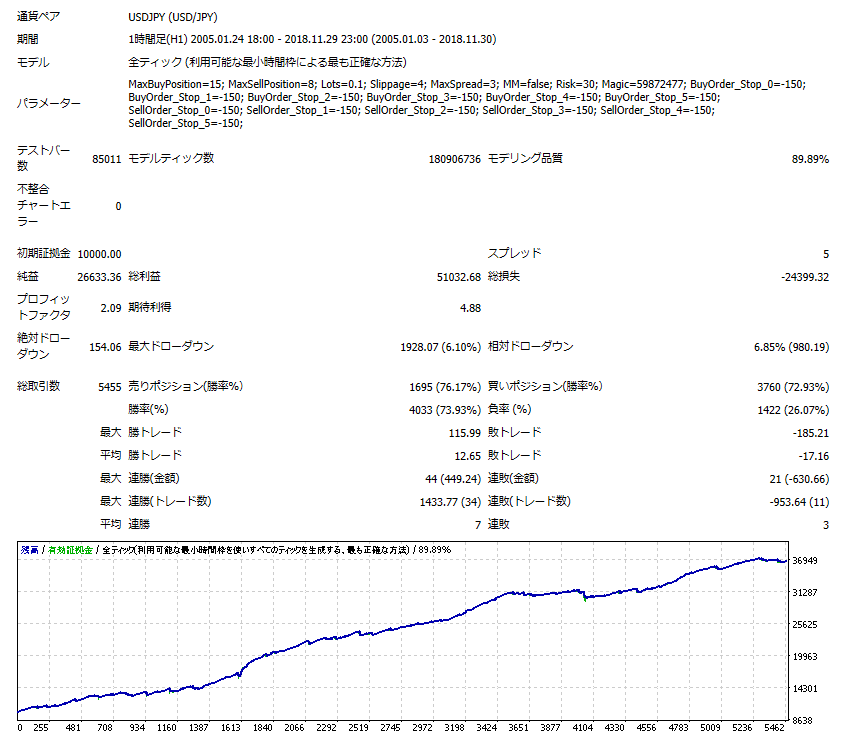The height and width of the screenshot is (740, 857).
Task: Click the initial deposit value 10000.00
Action: point(99,254)
